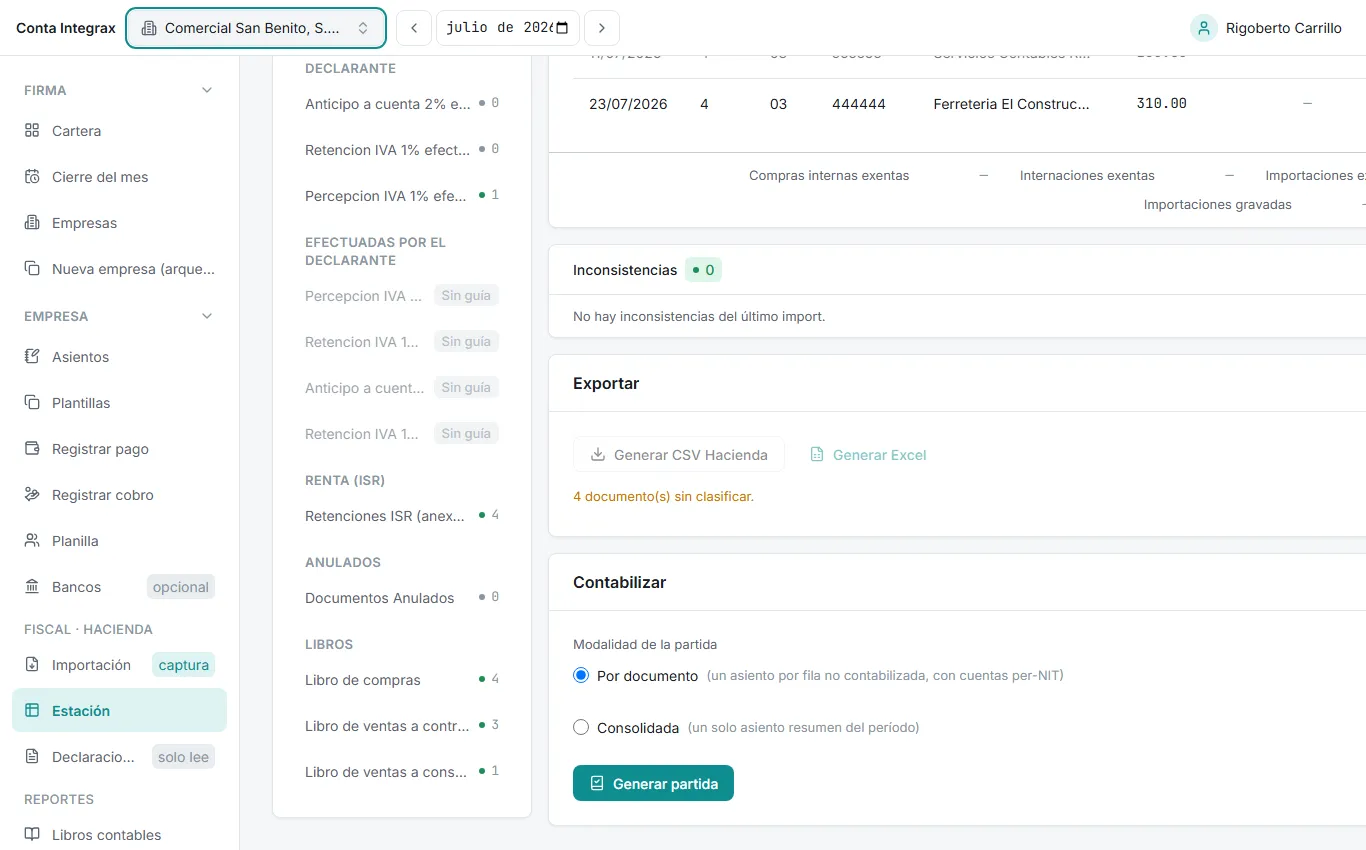Click the month input showing julio de 2026
1366x850 pixels.
coord(508,28)
